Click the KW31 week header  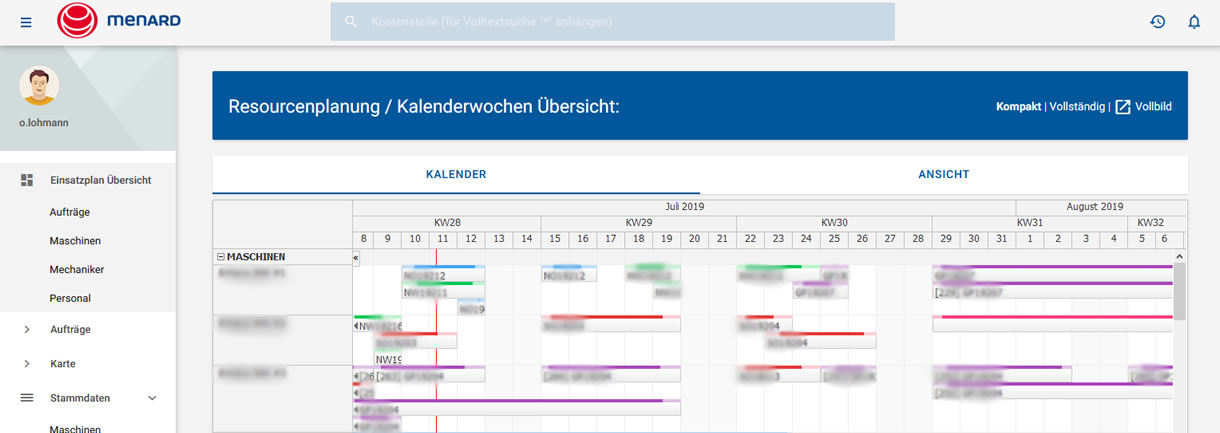click(x=1030, y=223)
